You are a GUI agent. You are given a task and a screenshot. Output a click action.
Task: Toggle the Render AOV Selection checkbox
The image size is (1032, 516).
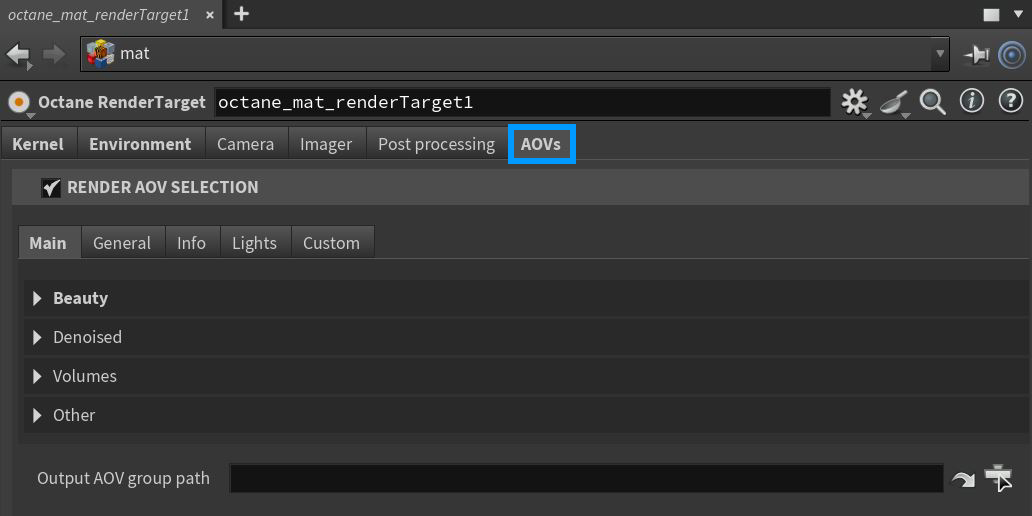click(51, 187)
